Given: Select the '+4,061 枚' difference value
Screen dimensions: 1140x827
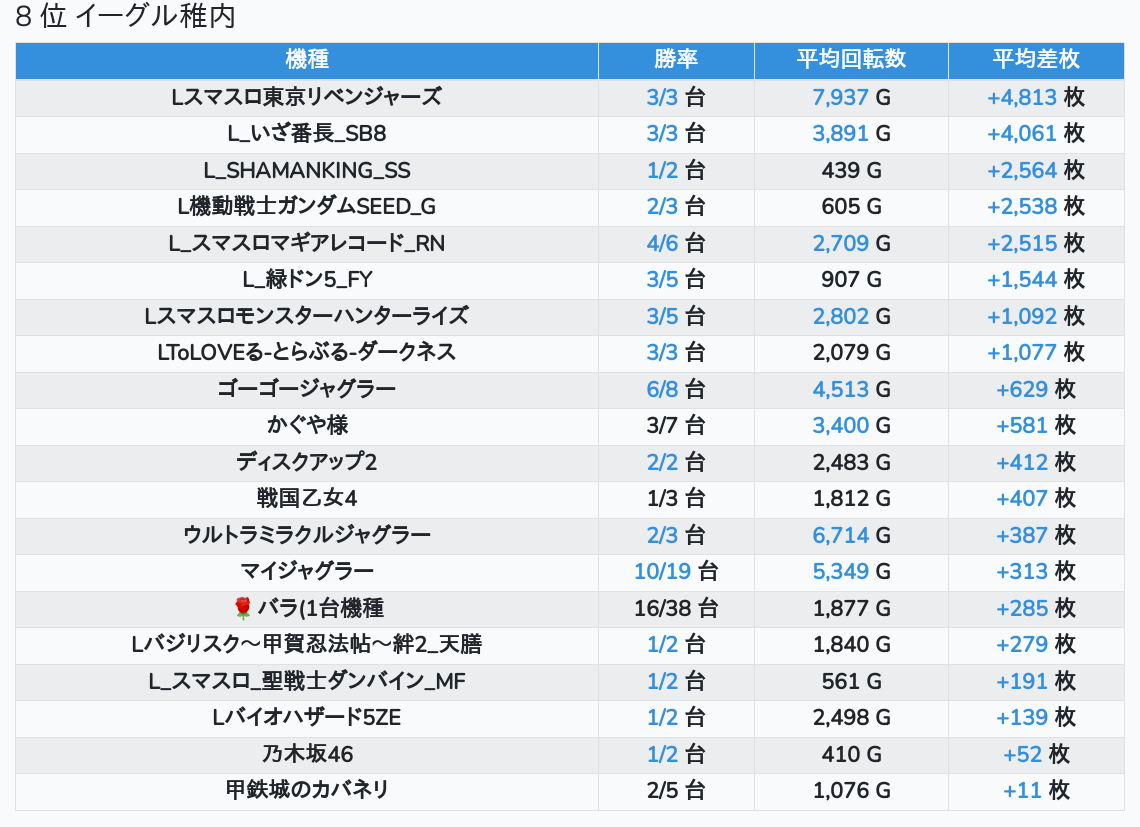Looking at the screenshot, I should tap(1036, 134).
